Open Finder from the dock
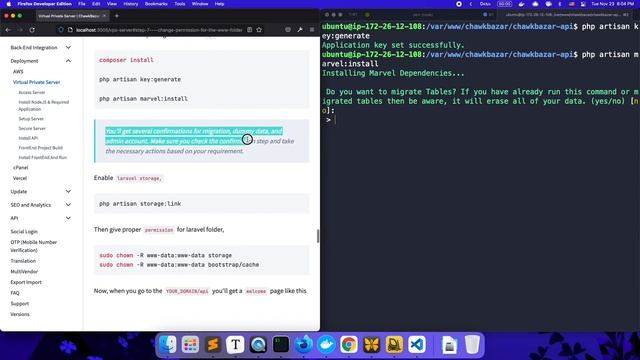This screenshot has width=640, height=360. pos(168,344)
